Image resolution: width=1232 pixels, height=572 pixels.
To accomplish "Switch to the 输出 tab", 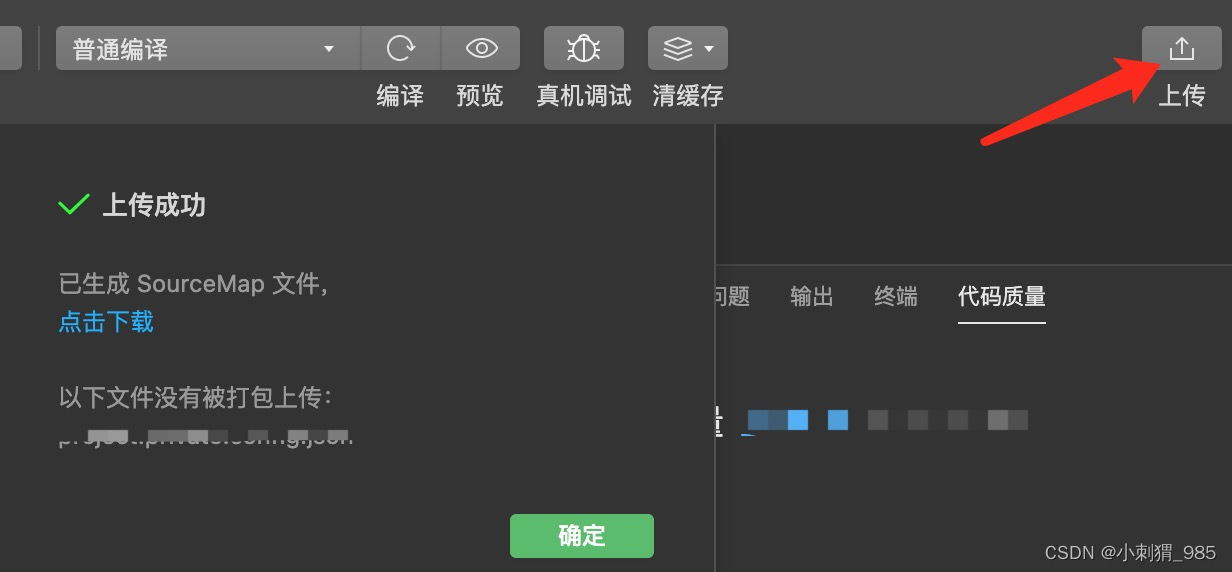I will [x=811, y=296].
